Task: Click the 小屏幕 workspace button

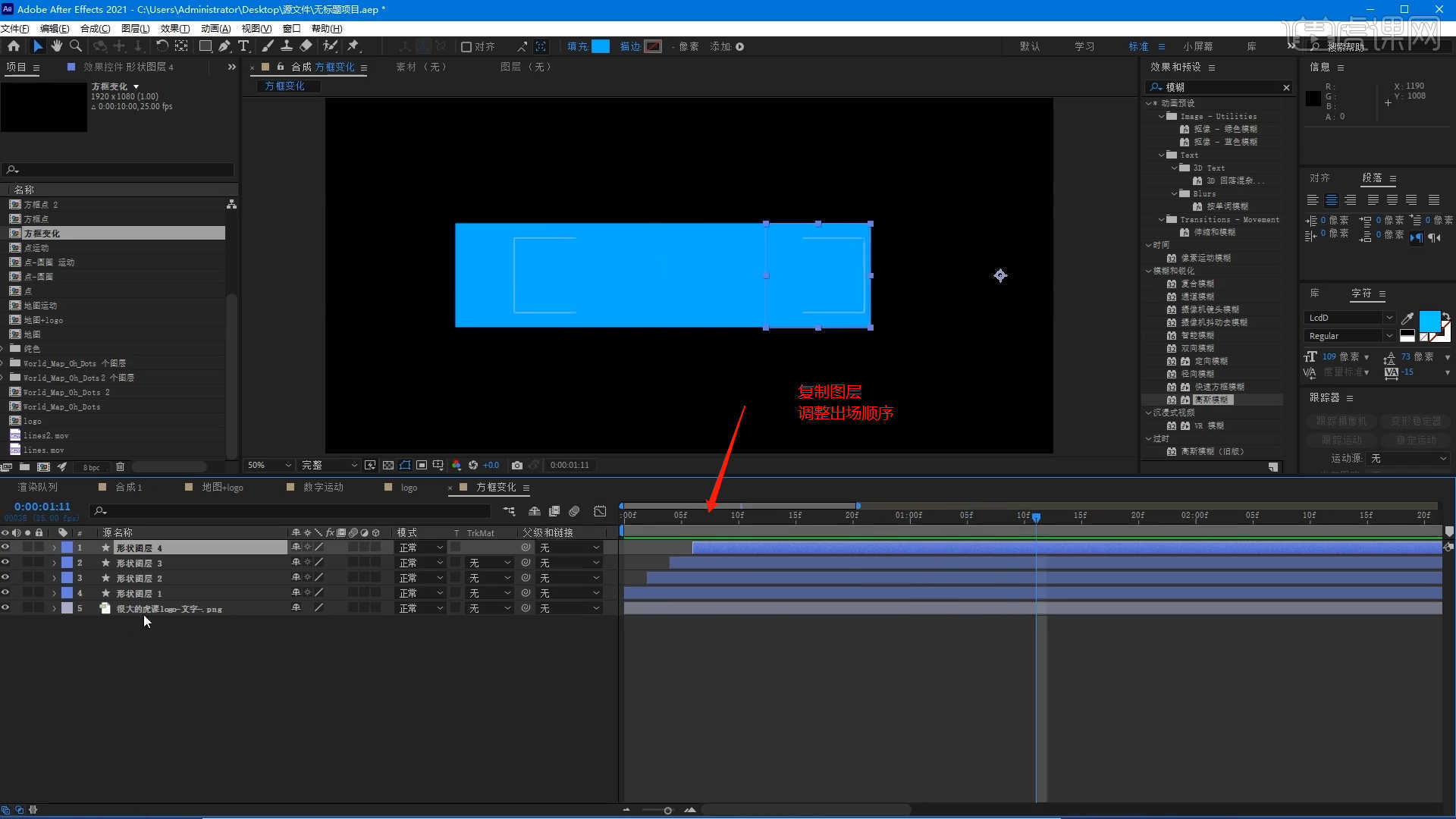Action: 1197,46
